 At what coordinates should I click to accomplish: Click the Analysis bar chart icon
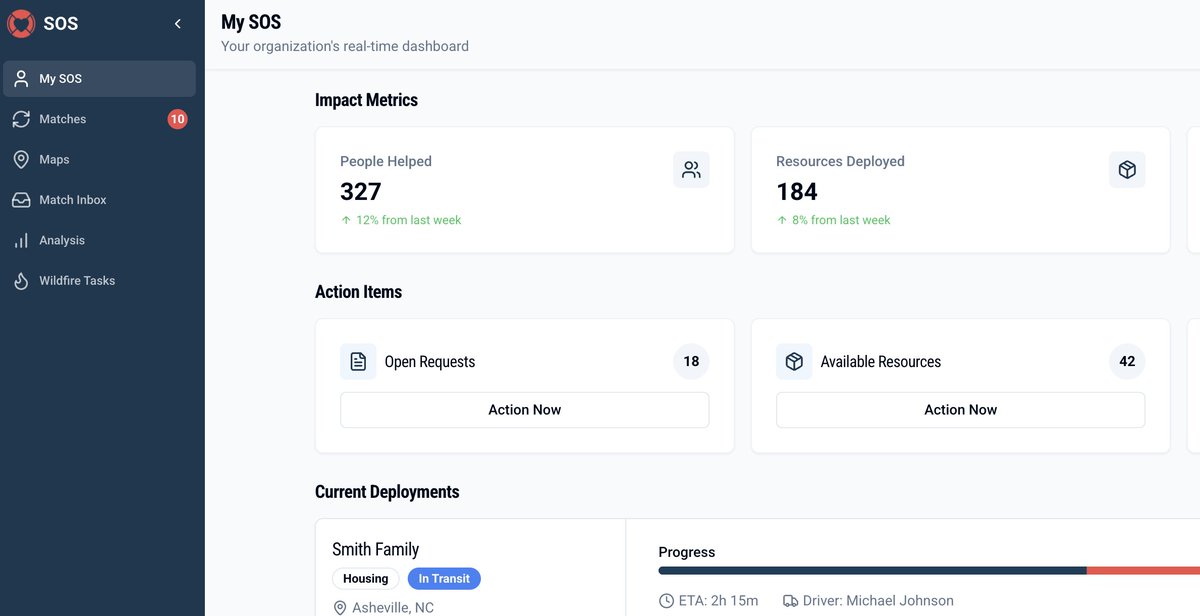click(21, 241)
